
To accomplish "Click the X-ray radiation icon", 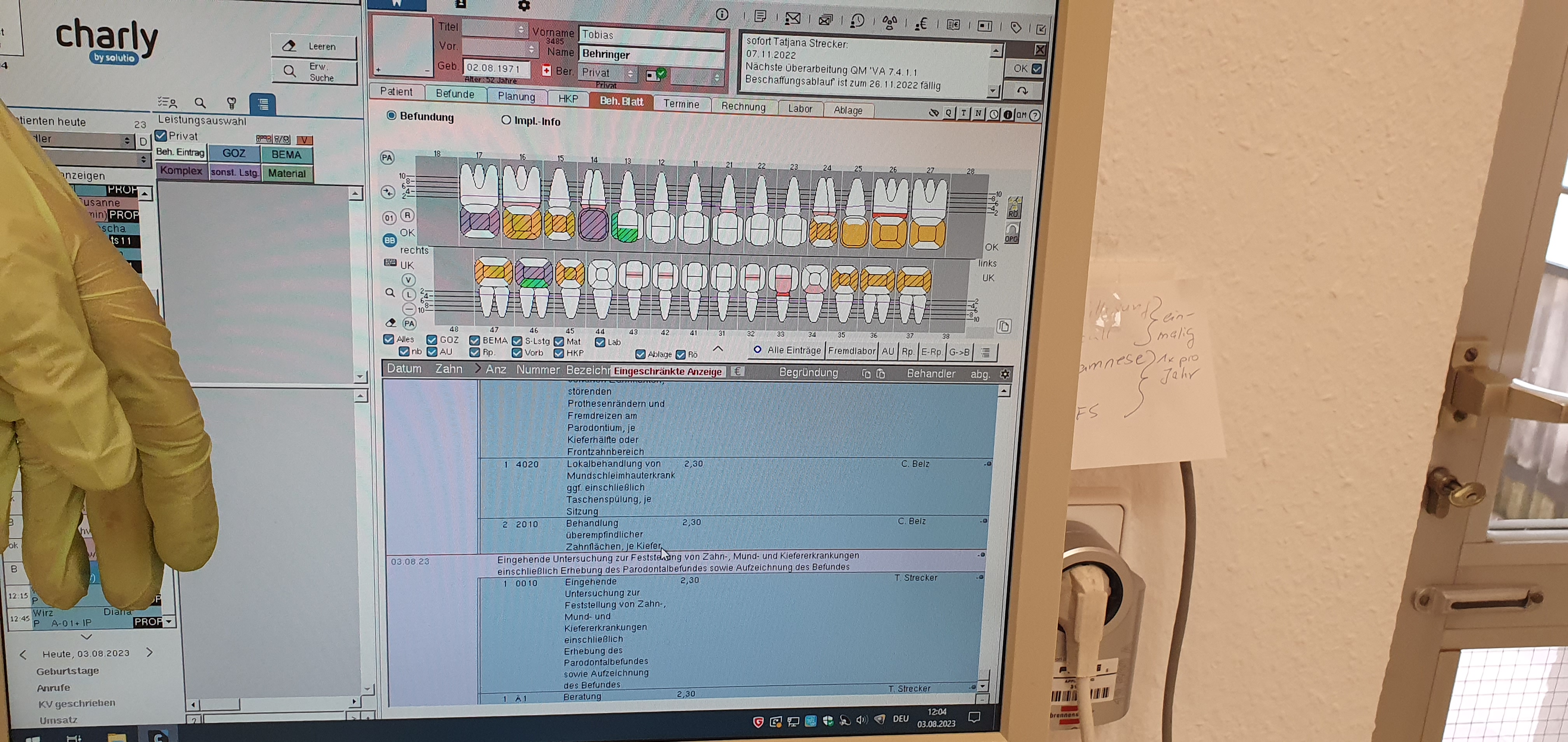I will coord(889,23).
